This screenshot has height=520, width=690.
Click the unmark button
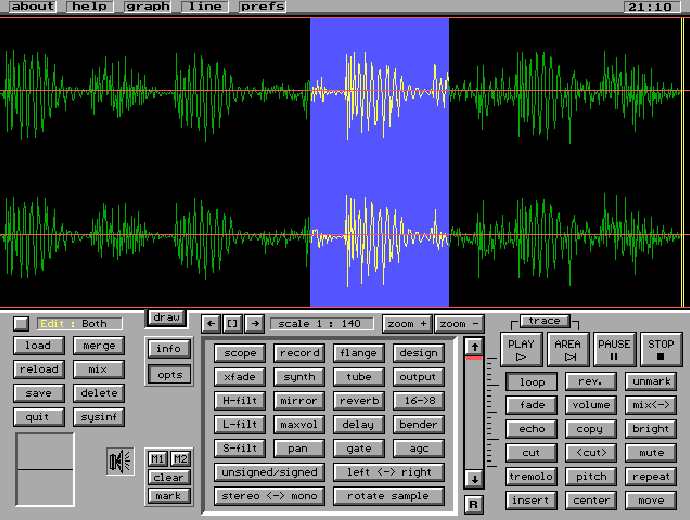point(651,381)
